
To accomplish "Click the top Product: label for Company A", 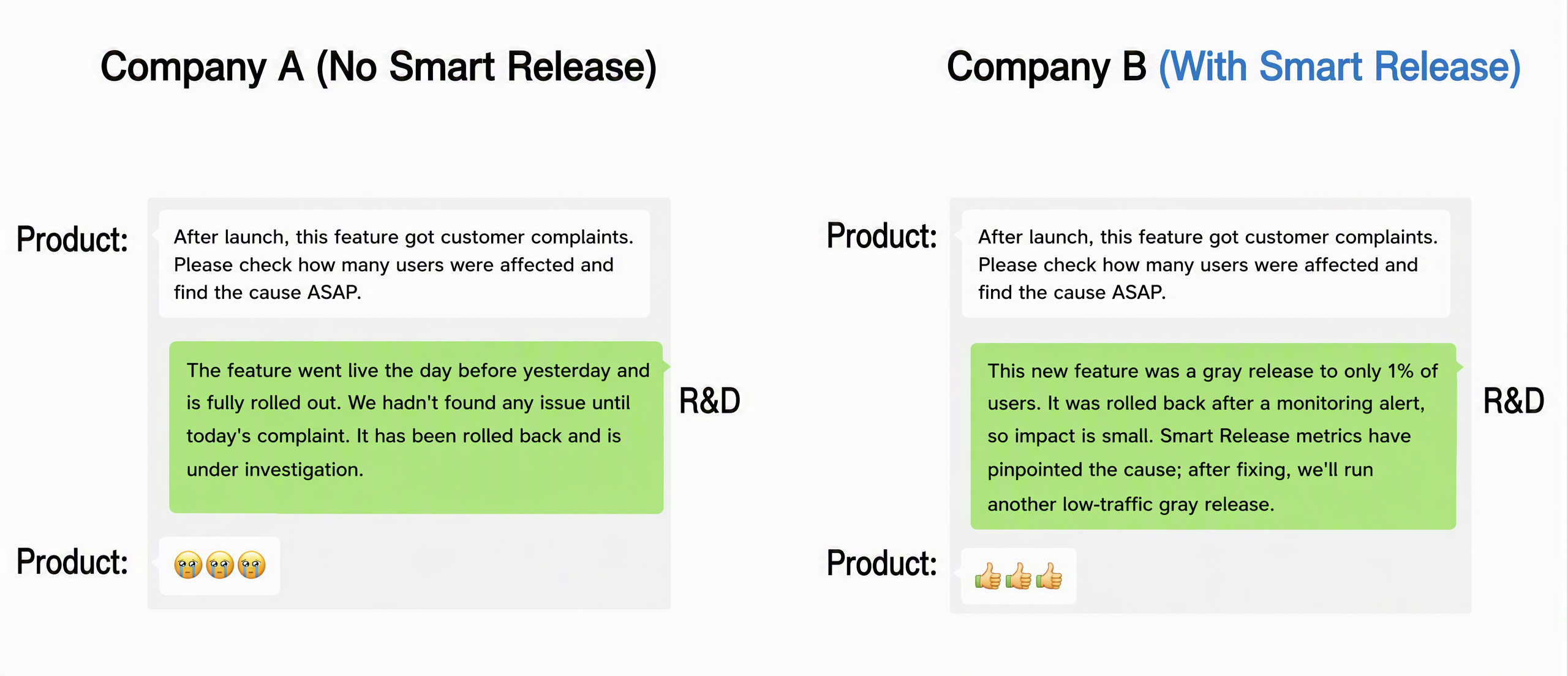I will (x=72, y=239).
